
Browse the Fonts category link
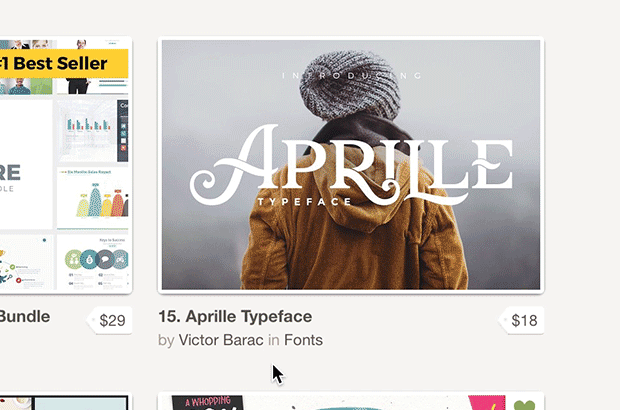(303, 340)
